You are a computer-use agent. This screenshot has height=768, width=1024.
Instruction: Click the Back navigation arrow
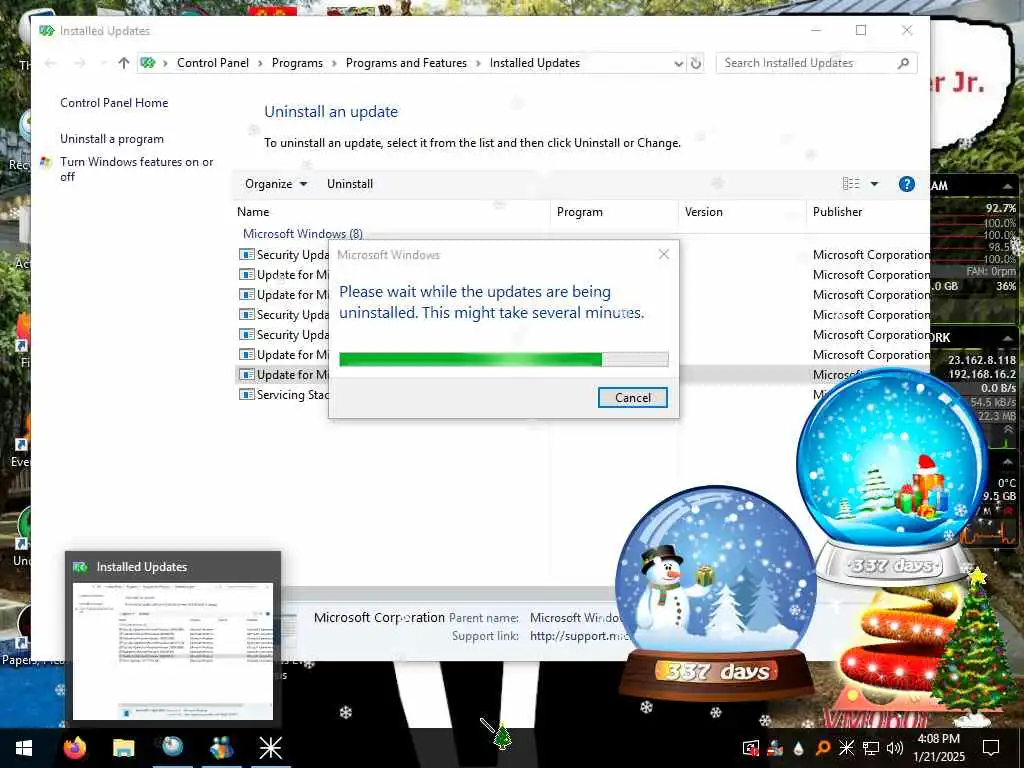(x=50, y=63)
